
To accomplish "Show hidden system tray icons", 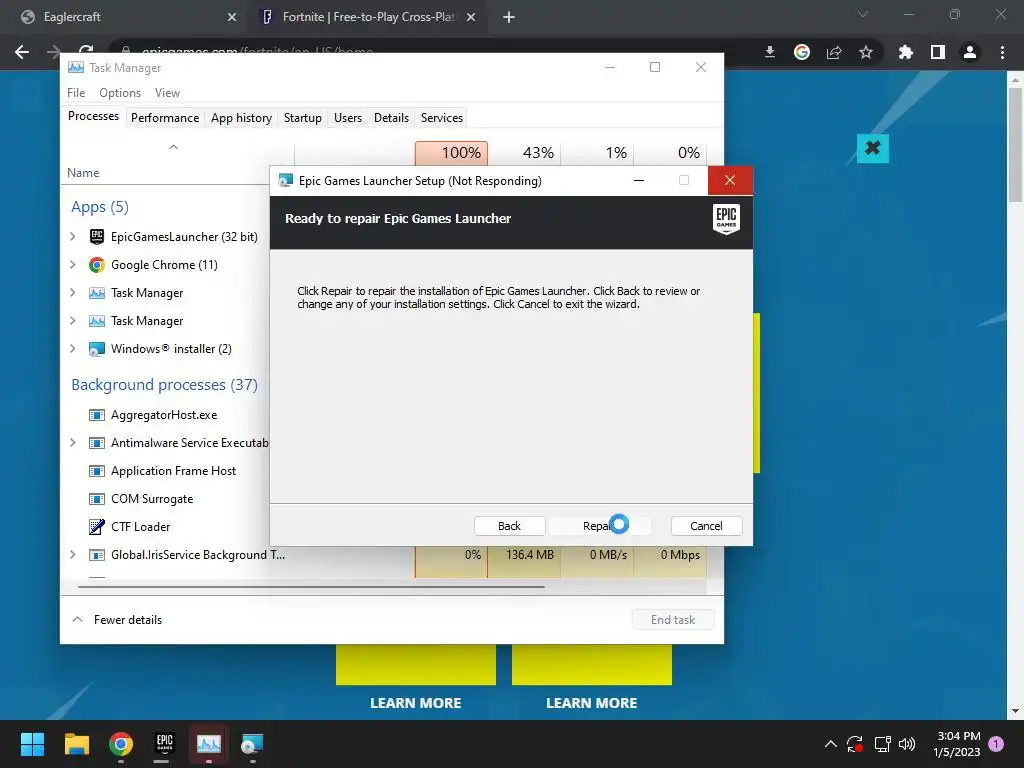I will [x=831, y=744].
